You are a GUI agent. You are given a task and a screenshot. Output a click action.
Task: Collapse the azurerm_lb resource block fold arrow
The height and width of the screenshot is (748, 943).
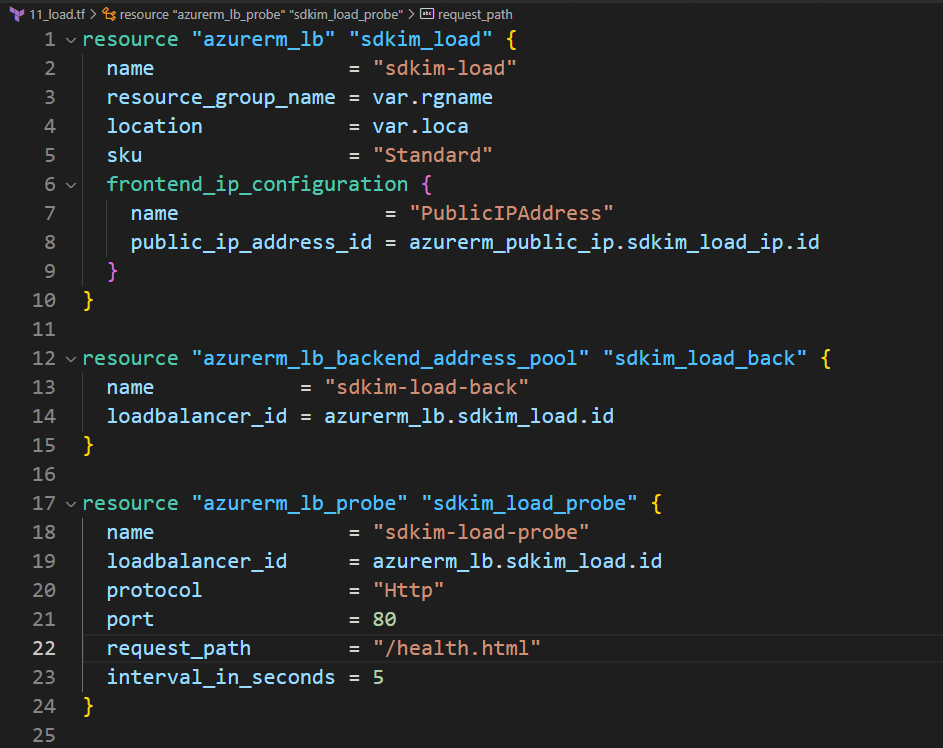click(x=71, y=40)
